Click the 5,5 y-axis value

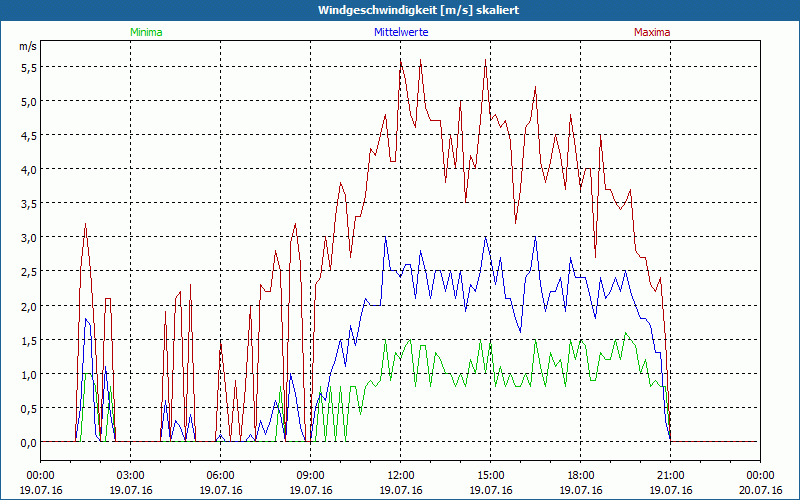point(29,67)
